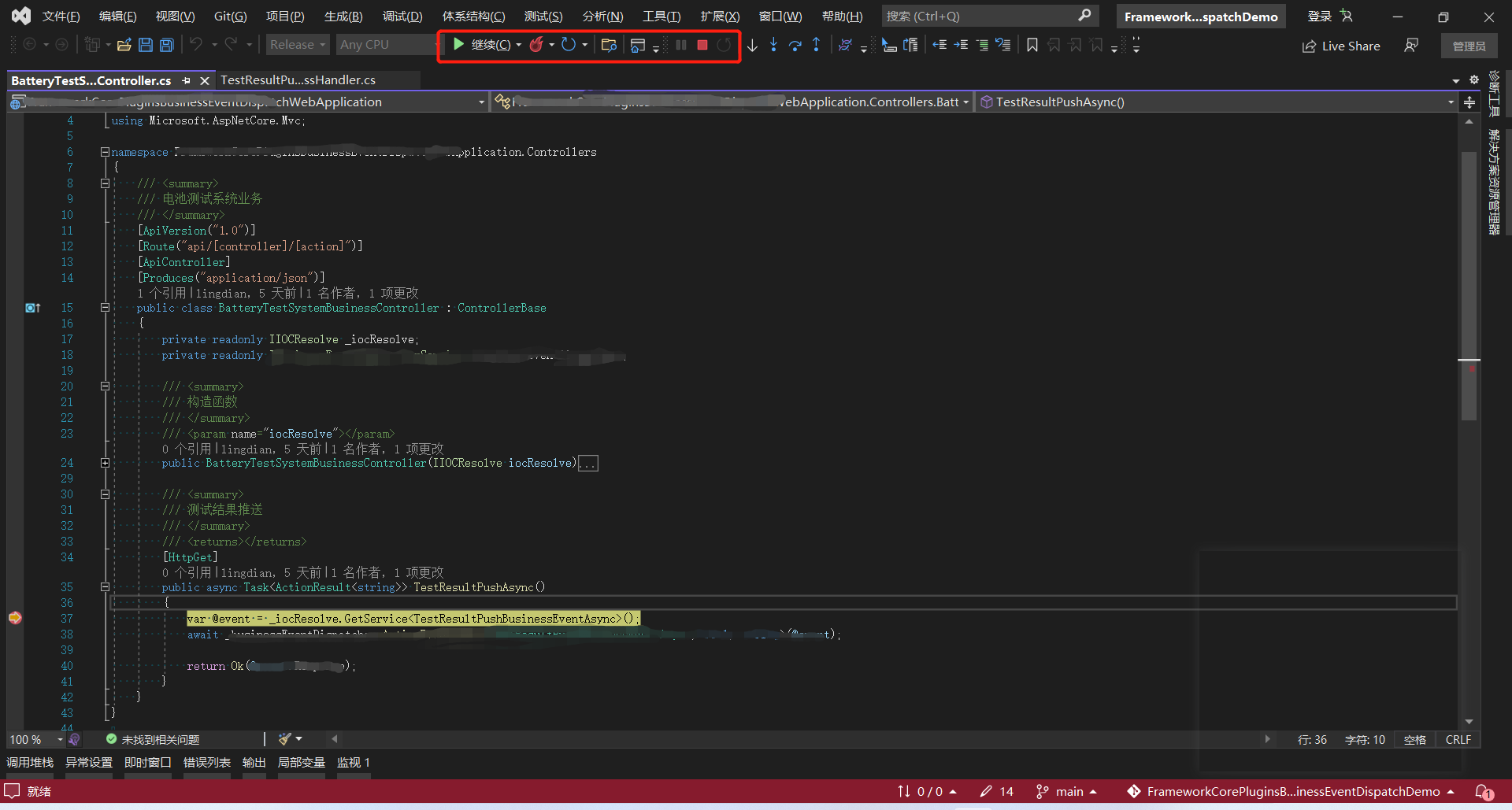
Task: Click the inheritance margin icon at line 15
Action: tap(32, 308)
